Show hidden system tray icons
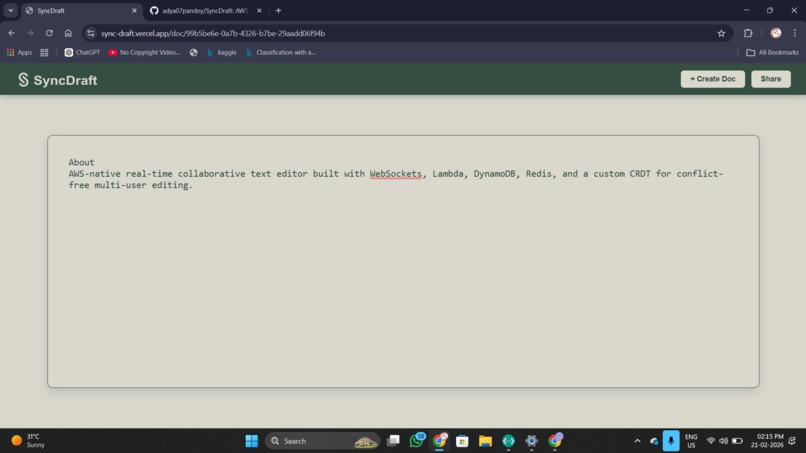Viewport: 806px width, 453px height. tap(637, 441)
